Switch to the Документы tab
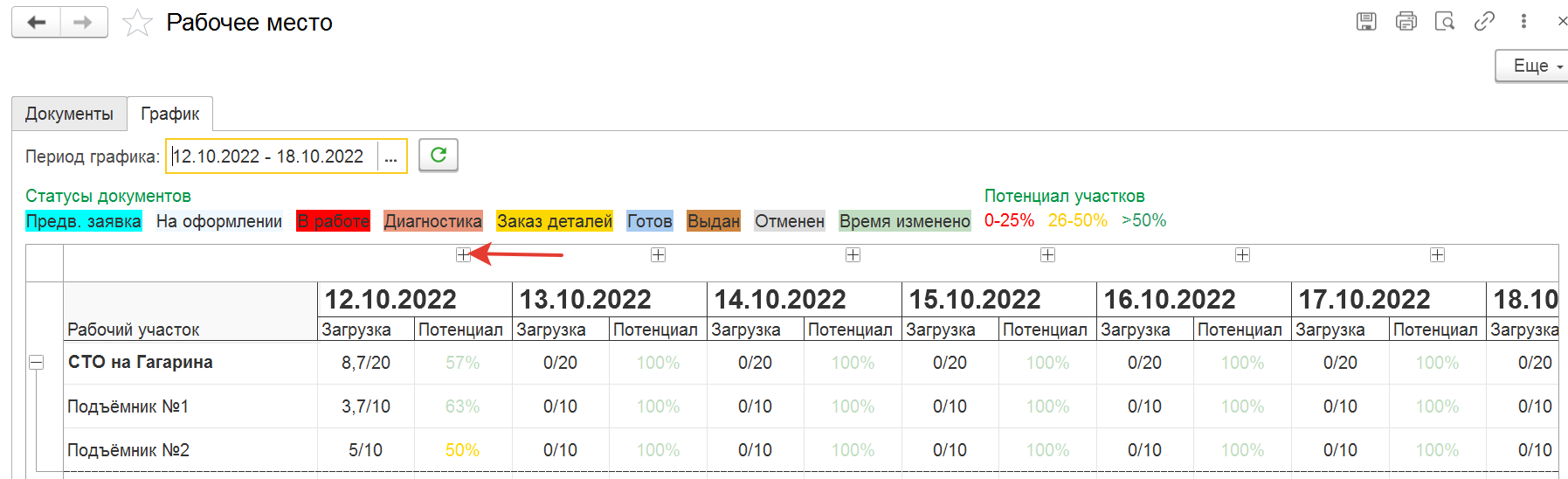Image resolution: width=1568 pixels, height=479 pixels. click(x=69, y=114)
